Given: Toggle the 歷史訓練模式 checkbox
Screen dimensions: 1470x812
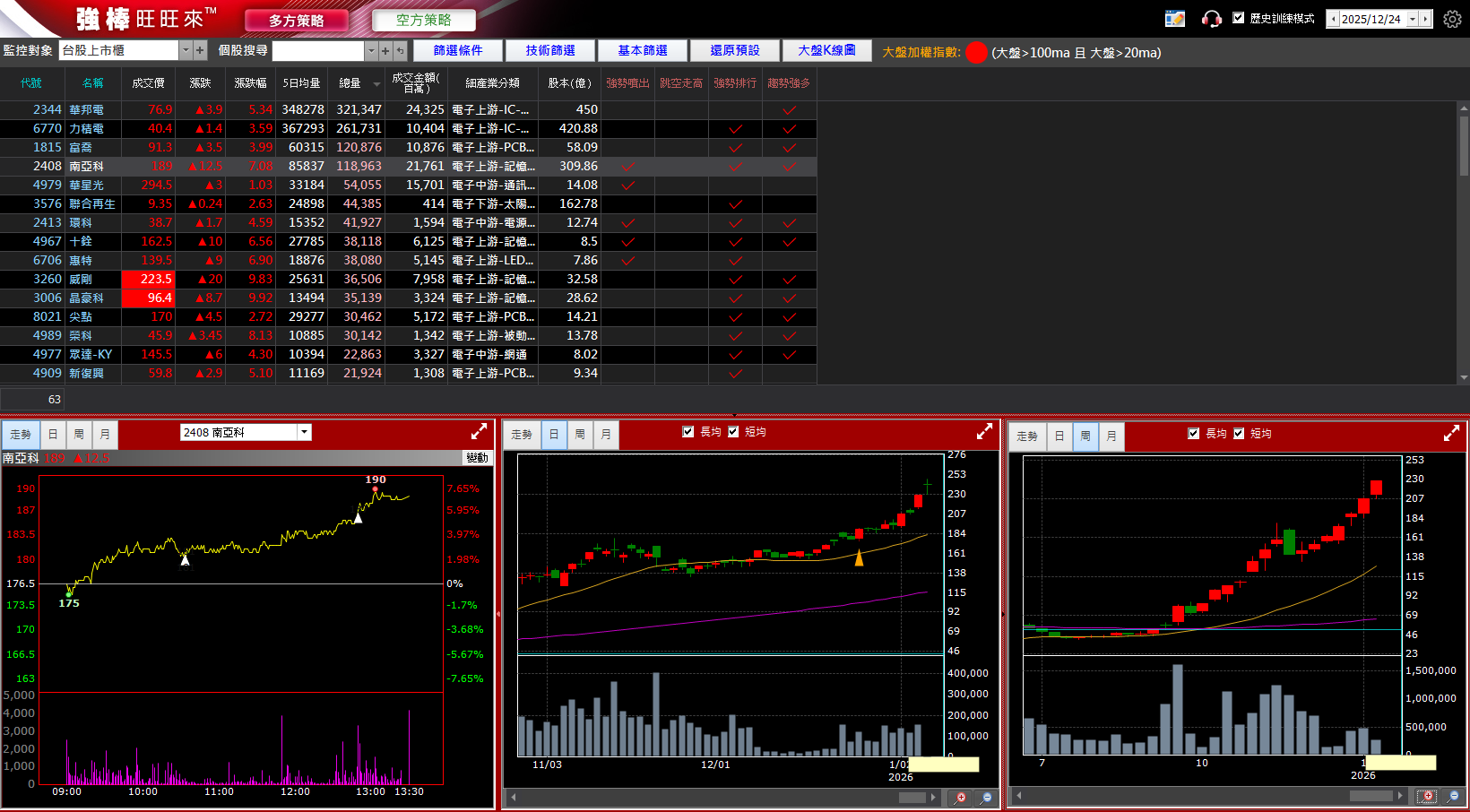Looking at the screenshot, I should pyautogui.click(x=1239, y=18).
